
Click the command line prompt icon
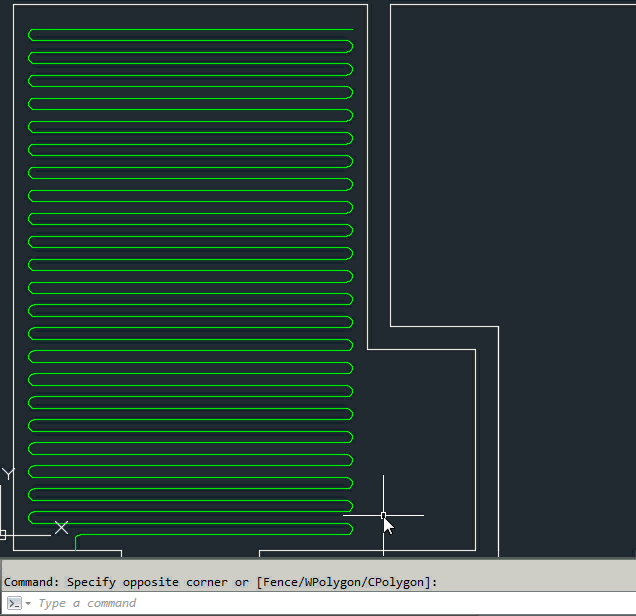(14, 603)
